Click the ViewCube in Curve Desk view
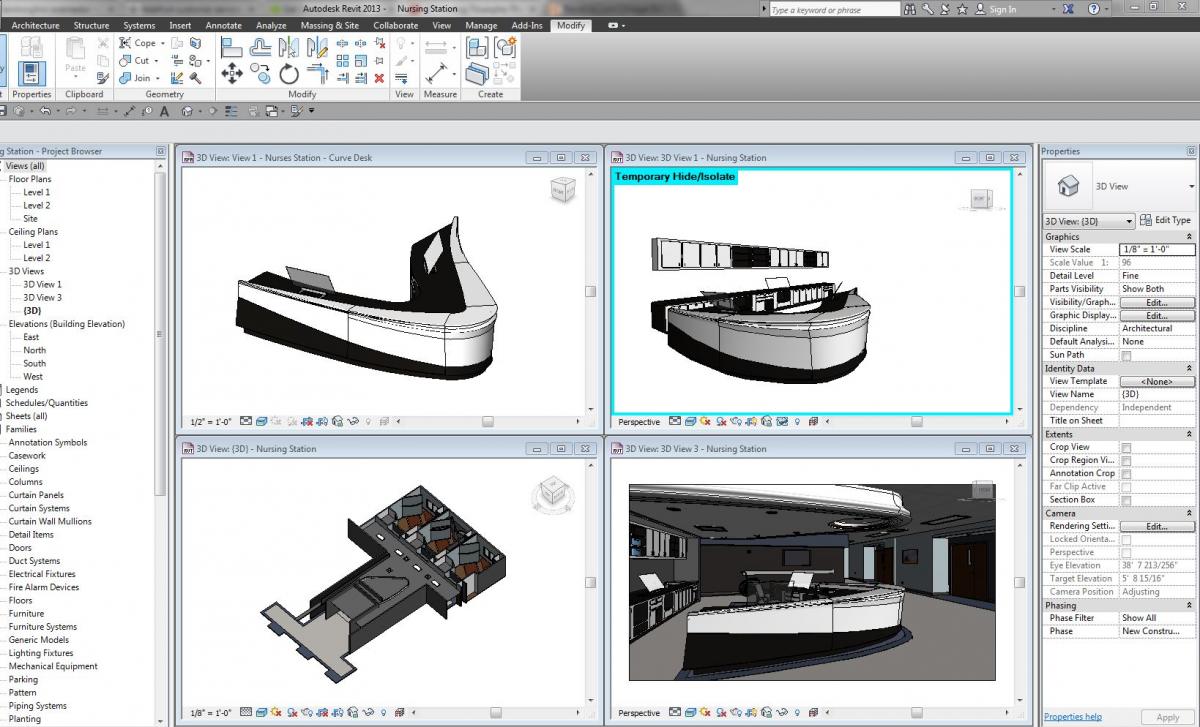 (563, 188)
